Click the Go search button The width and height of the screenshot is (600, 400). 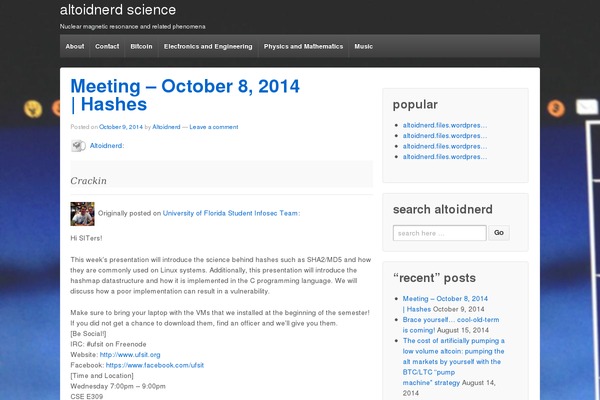click(499, 233)
